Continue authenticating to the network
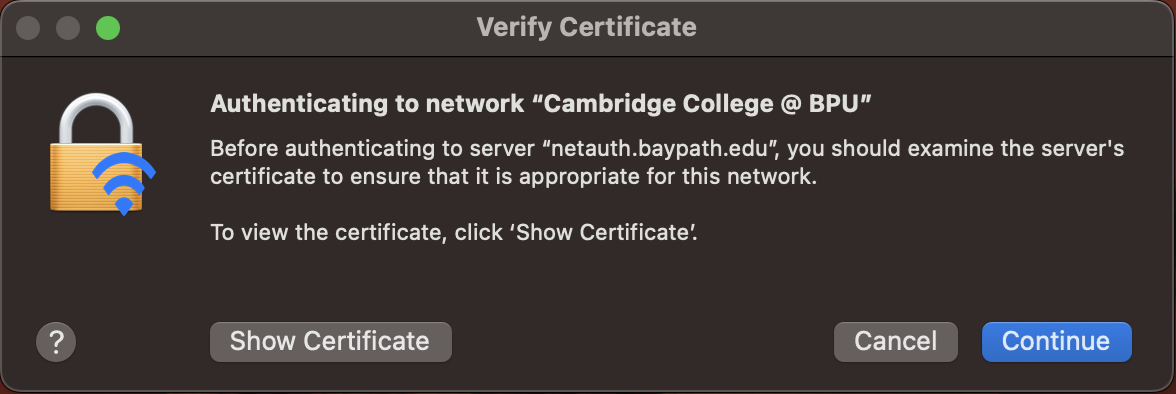1176x394 pixels. (x=1056, y=342)
